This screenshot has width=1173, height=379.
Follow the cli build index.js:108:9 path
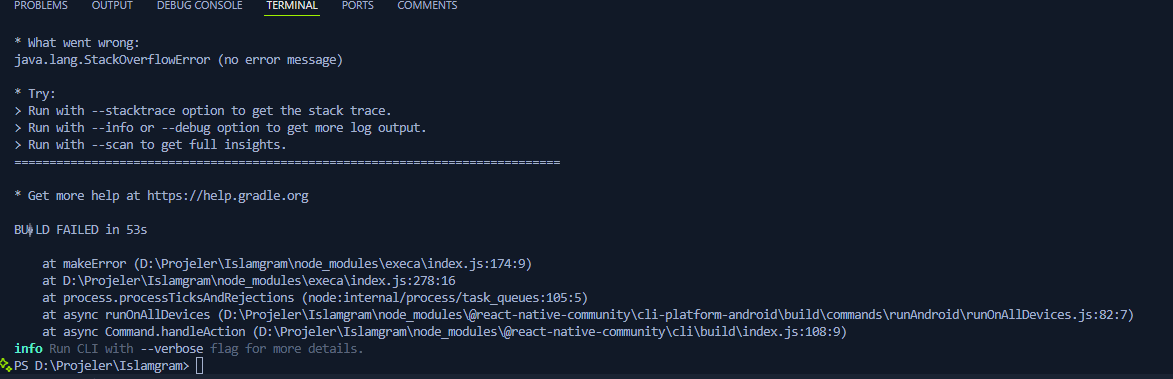552,331
